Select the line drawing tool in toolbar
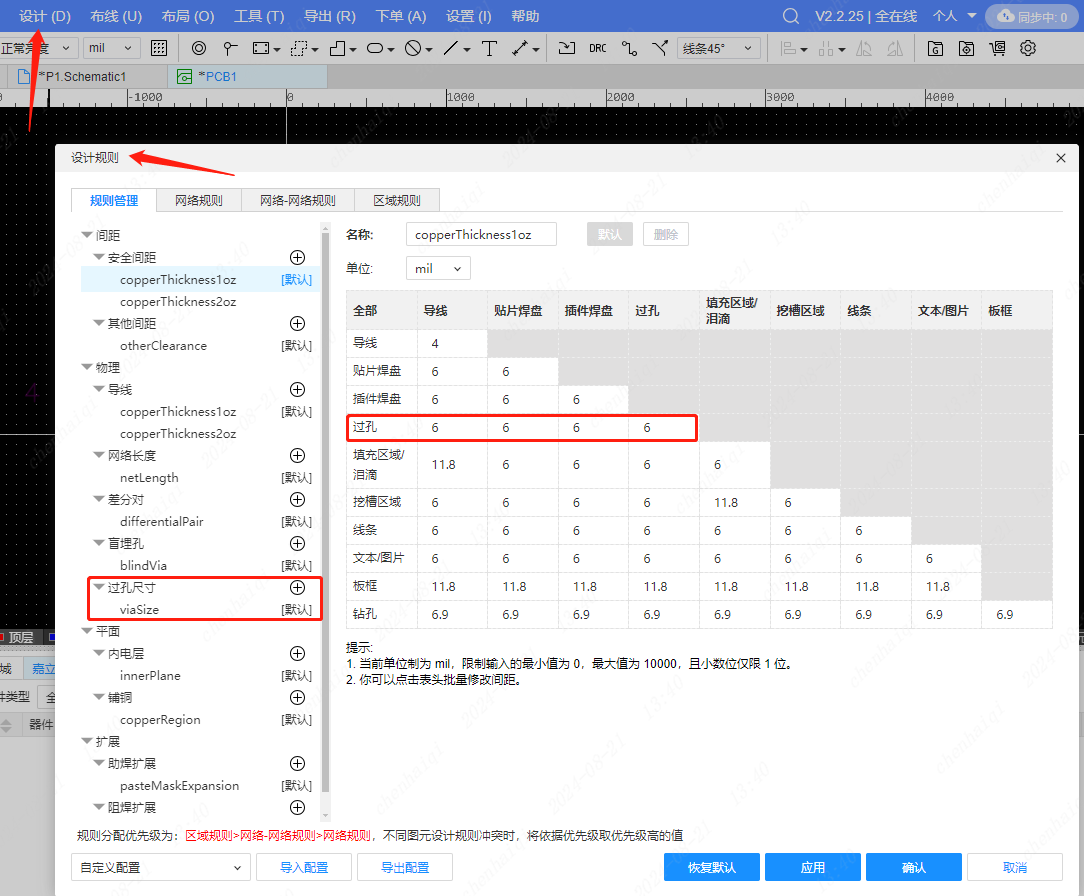The width and height of the screenshot is (1084, 896). [x=451, y=48]
